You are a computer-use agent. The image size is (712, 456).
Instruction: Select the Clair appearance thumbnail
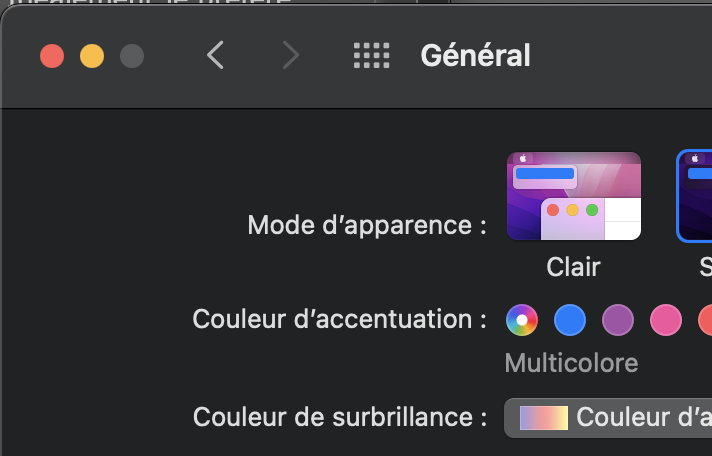(574, 196)
